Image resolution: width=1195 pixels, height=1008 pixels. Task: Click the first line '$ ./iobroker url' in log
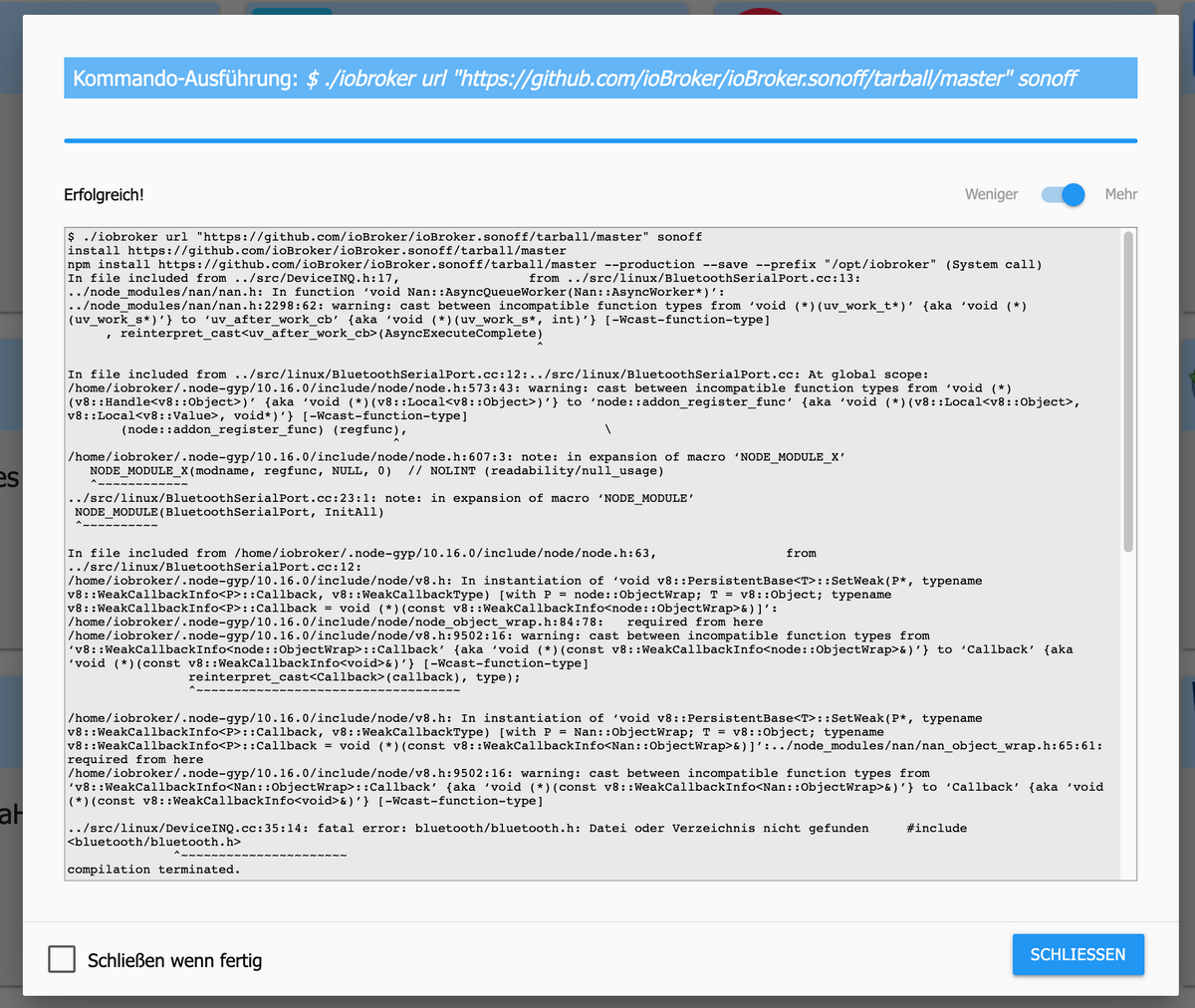coord(384,237)
